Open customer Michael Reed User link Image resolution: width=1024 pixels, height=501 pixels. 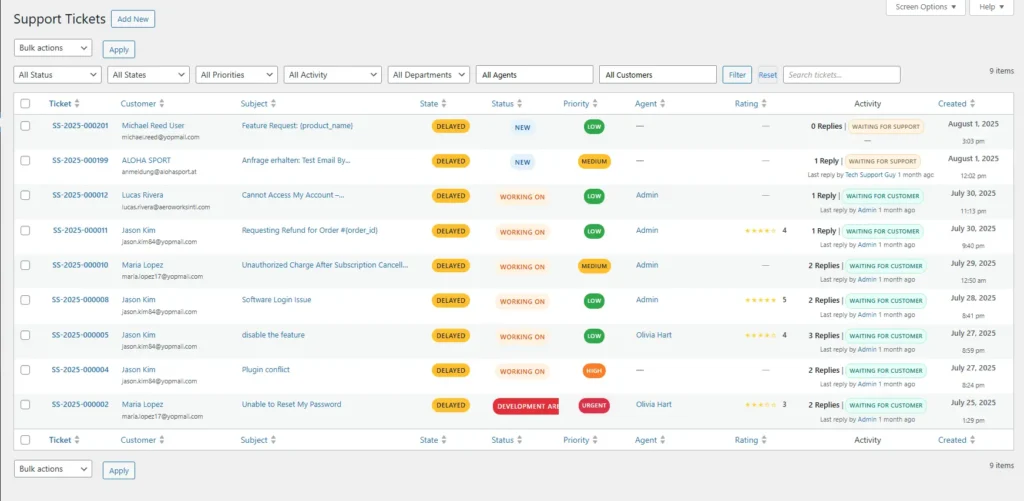tap(153, 125)
